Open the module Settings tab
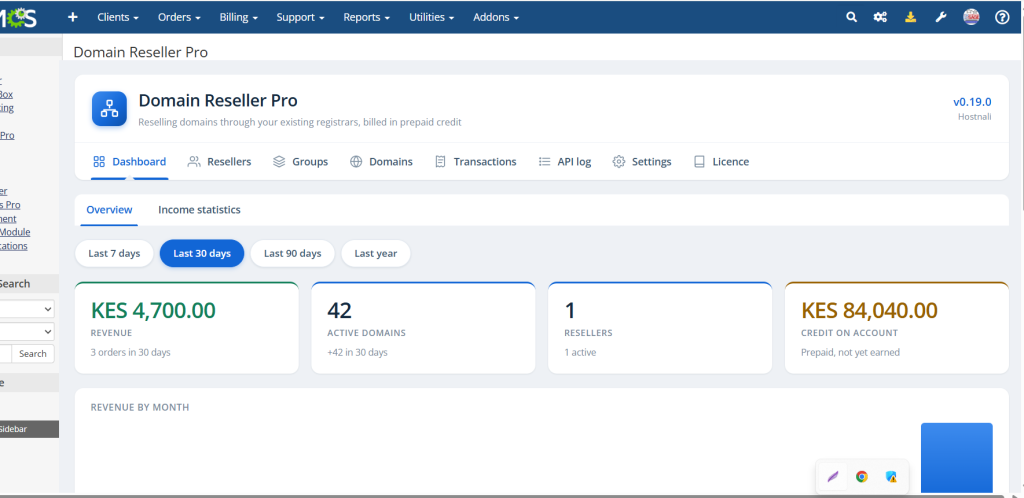 642,161
